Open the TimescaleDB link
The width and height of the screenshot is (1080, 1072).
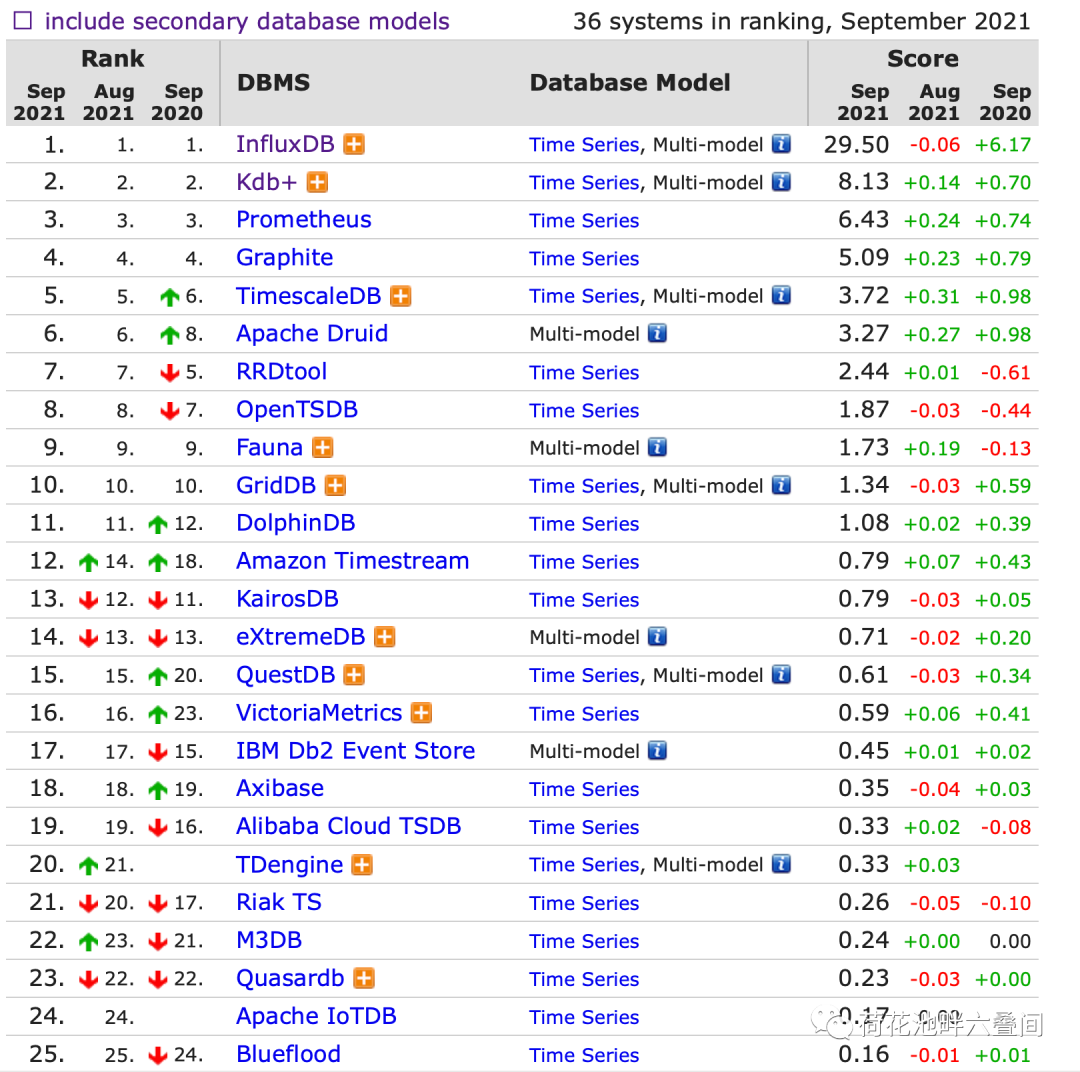[x=309, y=296]
